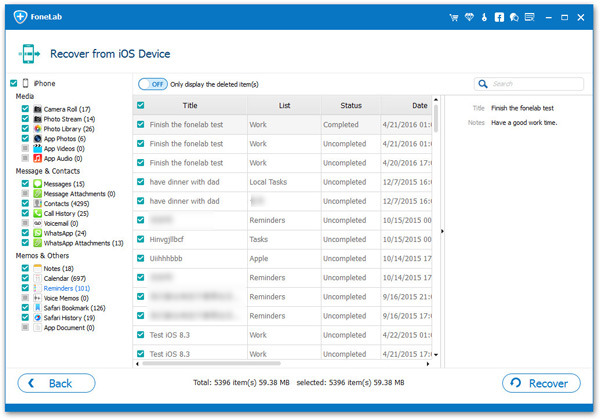Select the App Videos icon
Image resolution: width=600 pixels, height=419 pixels.
pyautogui.click(x=38, y=148)
